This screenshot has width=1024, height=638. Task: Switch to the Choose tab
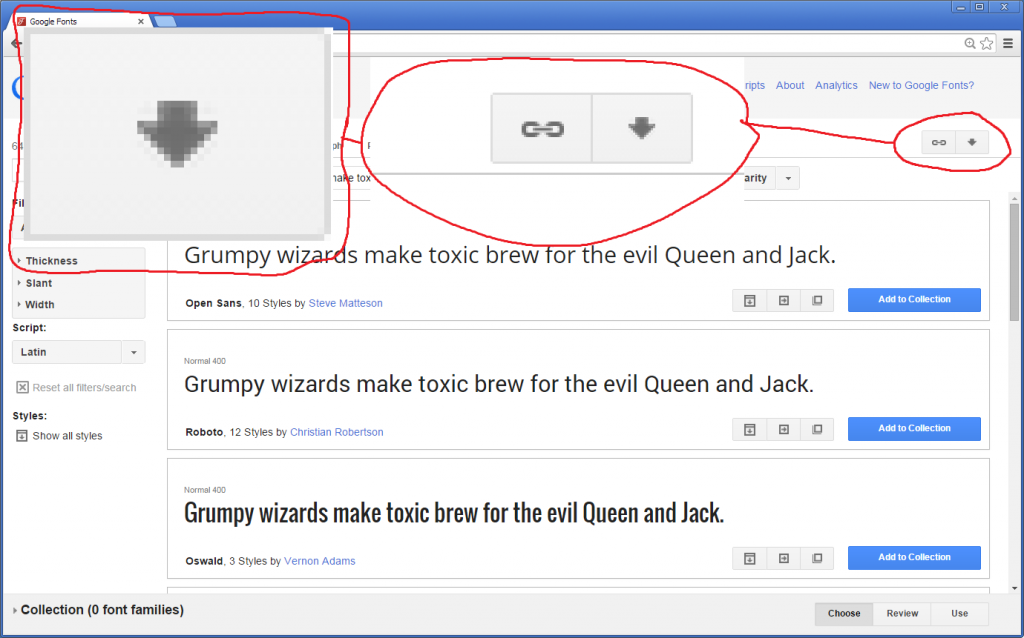(844, 613)
